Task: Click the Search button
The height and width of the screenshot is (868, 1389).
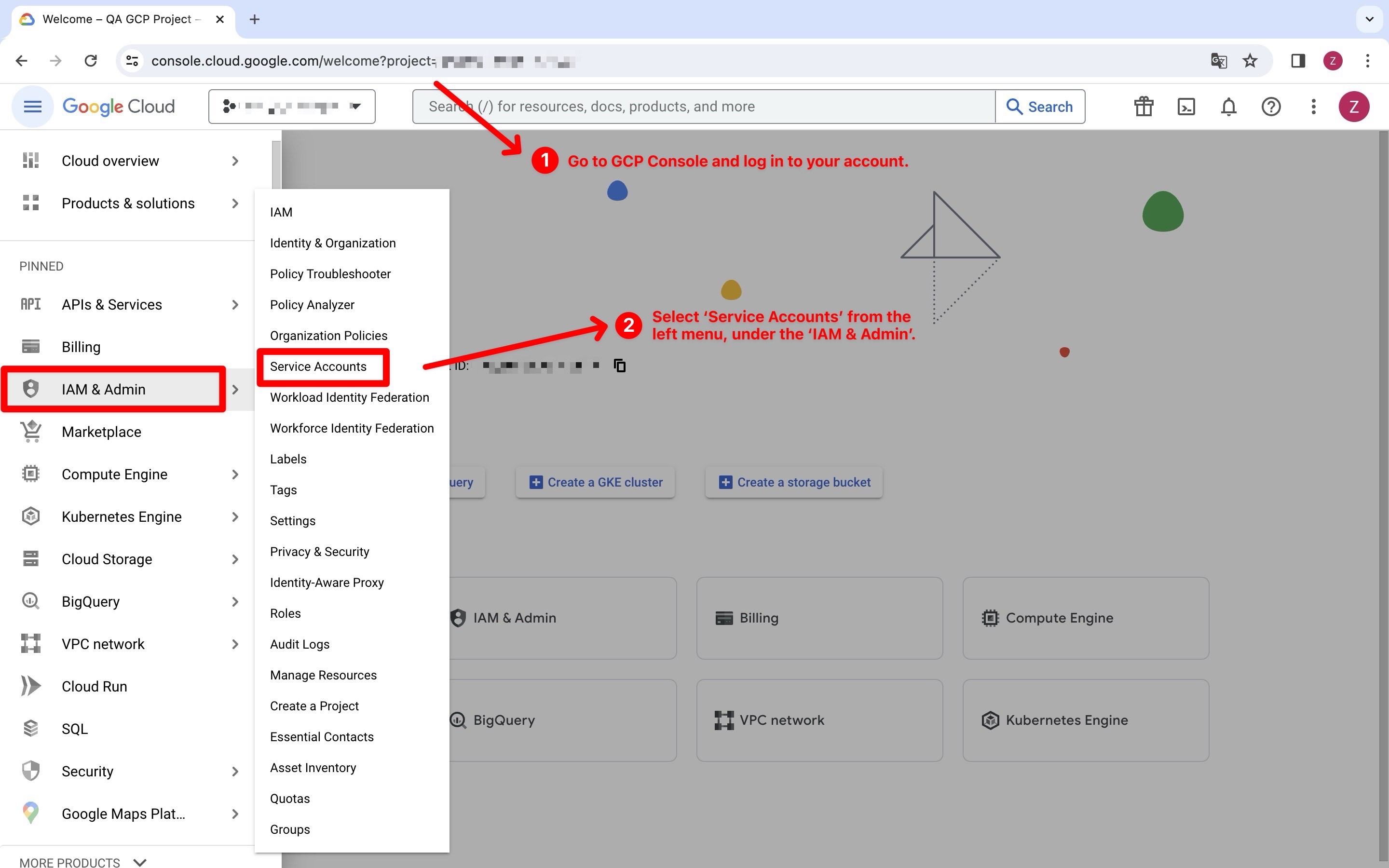Action: pyautogui.click(x=1039, y=106)
